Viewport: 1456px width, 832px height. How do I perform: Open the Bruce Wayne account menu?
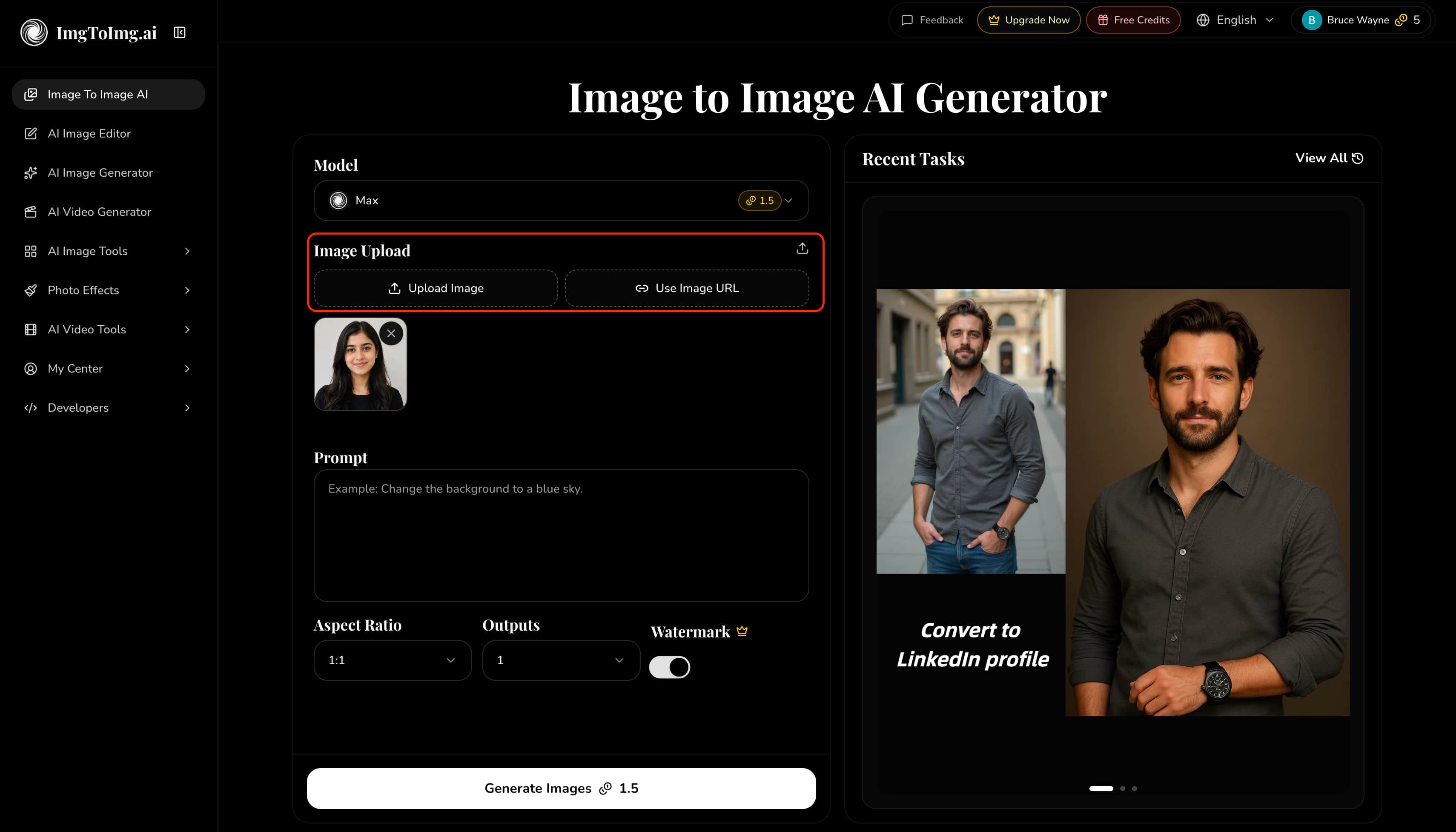pos(1361,20)
